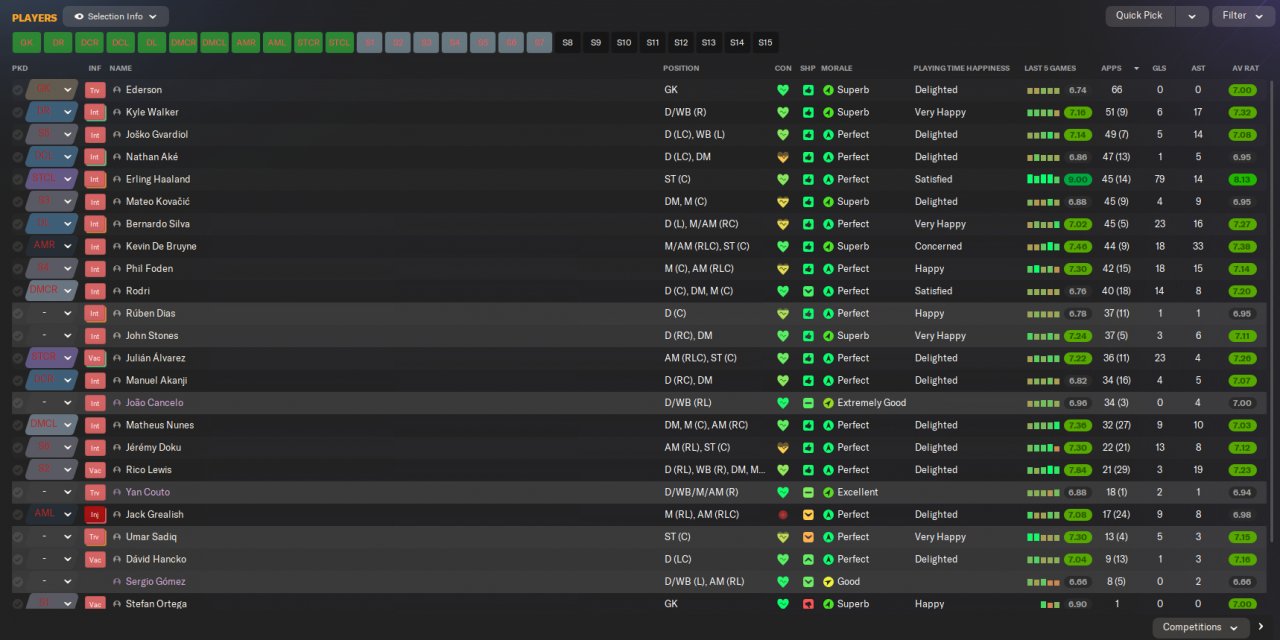The height and width of the screenshot is (640, 1280).
Task: Open Erling Haaland's player name link
Action: click(158, 179)
